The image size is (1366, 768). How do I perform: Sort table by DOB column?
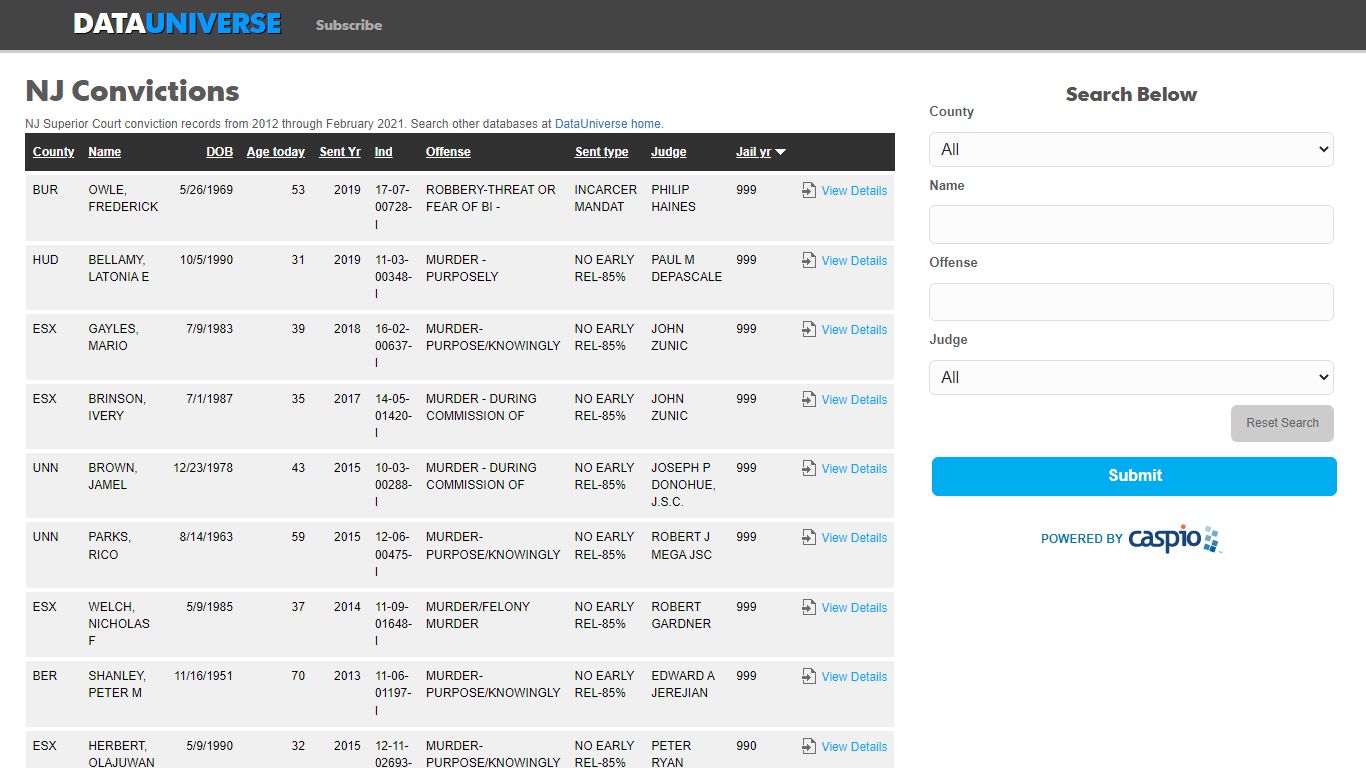[x=219, y=152]
